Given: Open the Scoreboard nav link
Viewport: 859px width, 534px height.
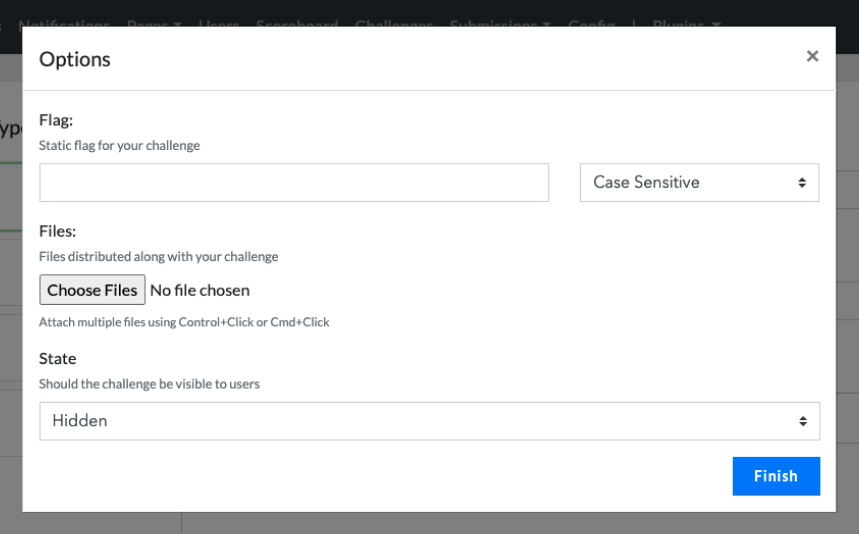Looking at the screenshot, I should (x=296, y=23).
